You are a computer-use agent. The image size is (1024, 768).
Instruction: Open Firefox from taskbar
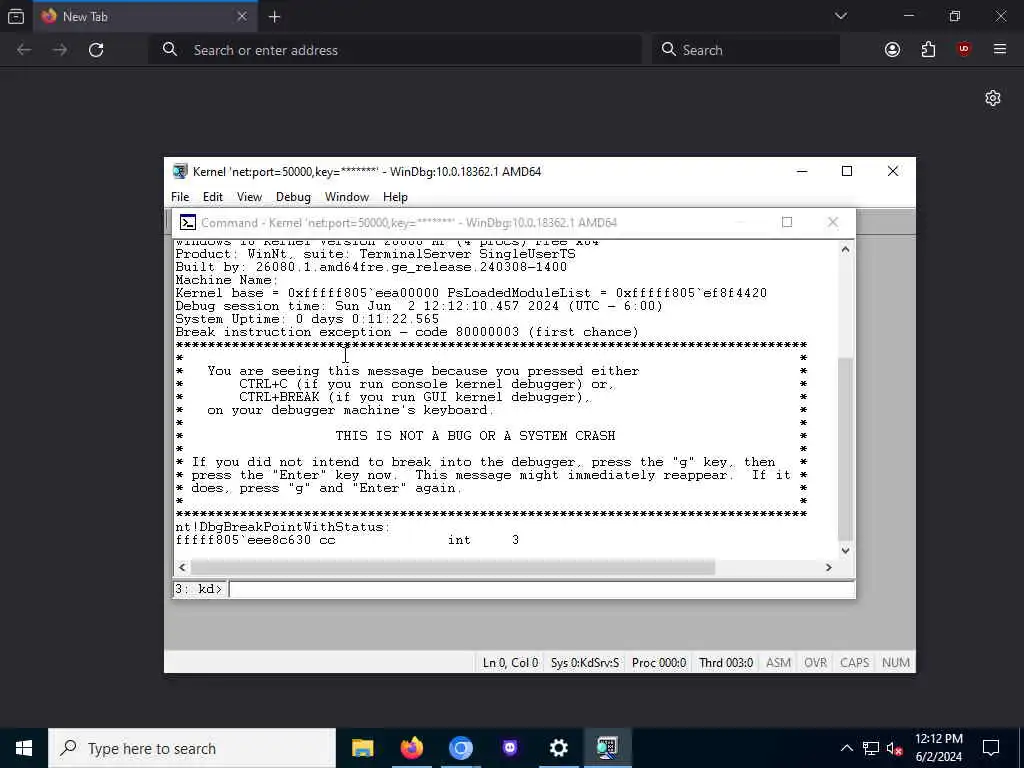pyautogui.click(x=411, y=748)
